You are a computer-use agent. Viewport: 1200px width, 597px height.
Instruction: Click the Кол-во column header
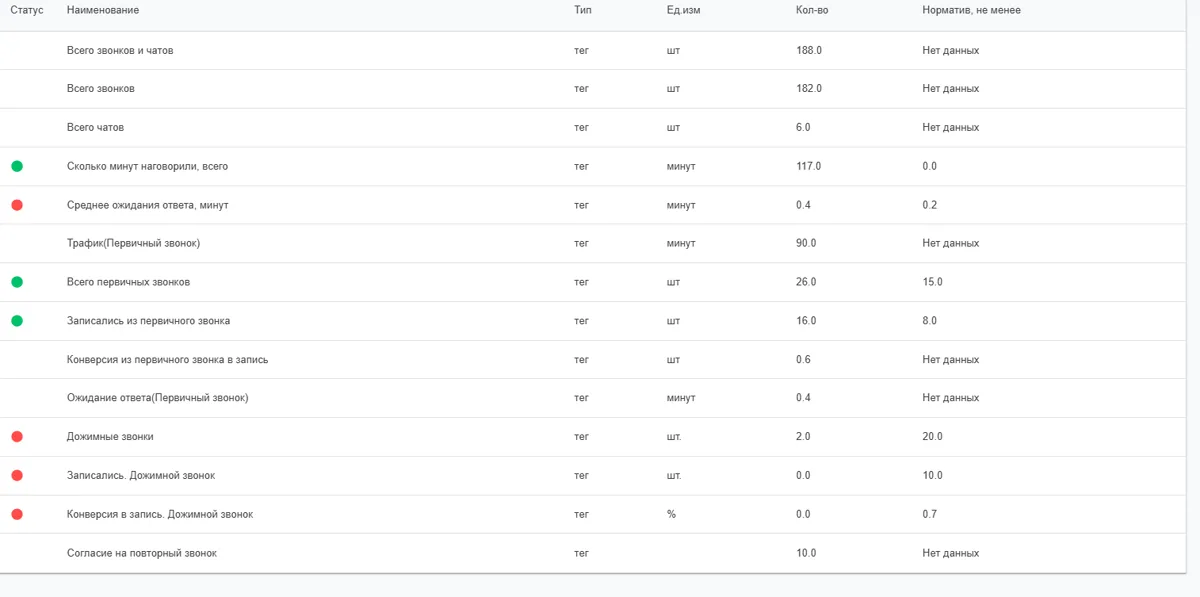tap(812, 10)
